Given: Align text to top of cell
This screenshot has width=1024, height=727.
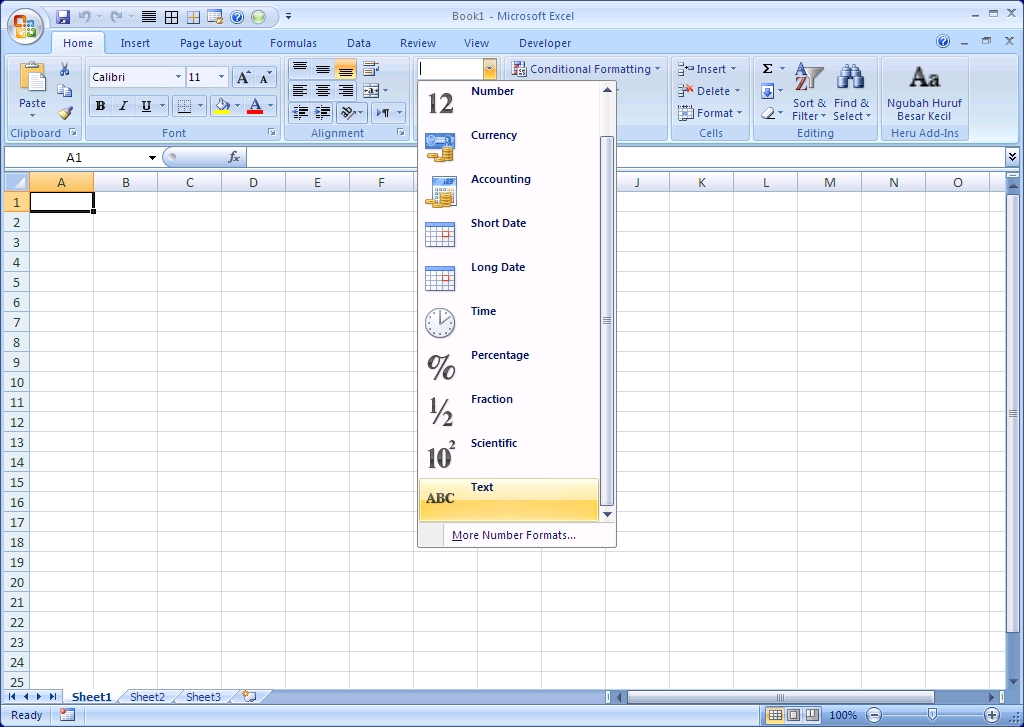Looking at the screenshot, I should pyautogui.click(x=300, y=69).
